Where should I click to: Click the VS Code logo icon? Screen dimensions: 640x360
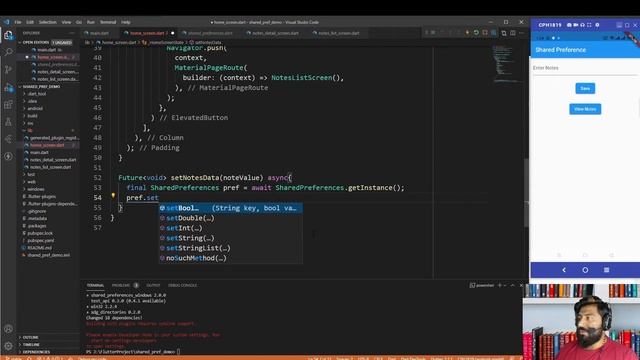pos(7,22)
